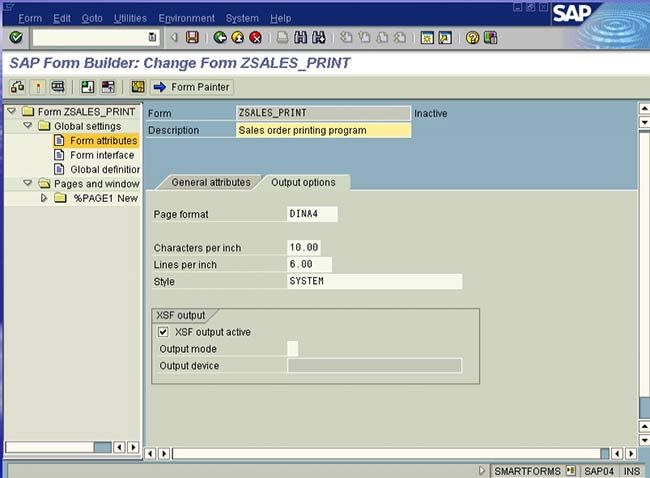Open the Help menu
650x478 pixels.
point(280,18)
